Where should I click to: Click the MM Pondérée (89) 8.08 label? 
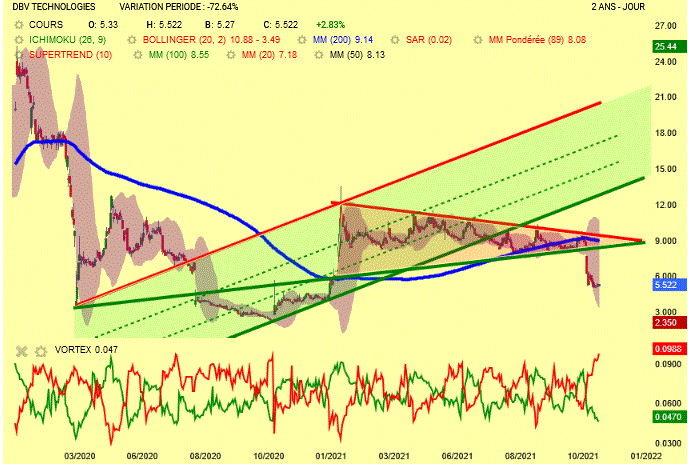(x=538, y=40)
